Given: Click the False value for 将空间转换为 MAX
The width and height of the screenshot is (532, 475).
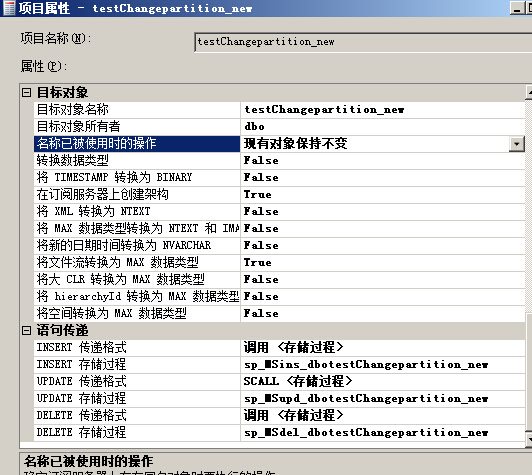Looking at the screenshot, I should (261, 313).
